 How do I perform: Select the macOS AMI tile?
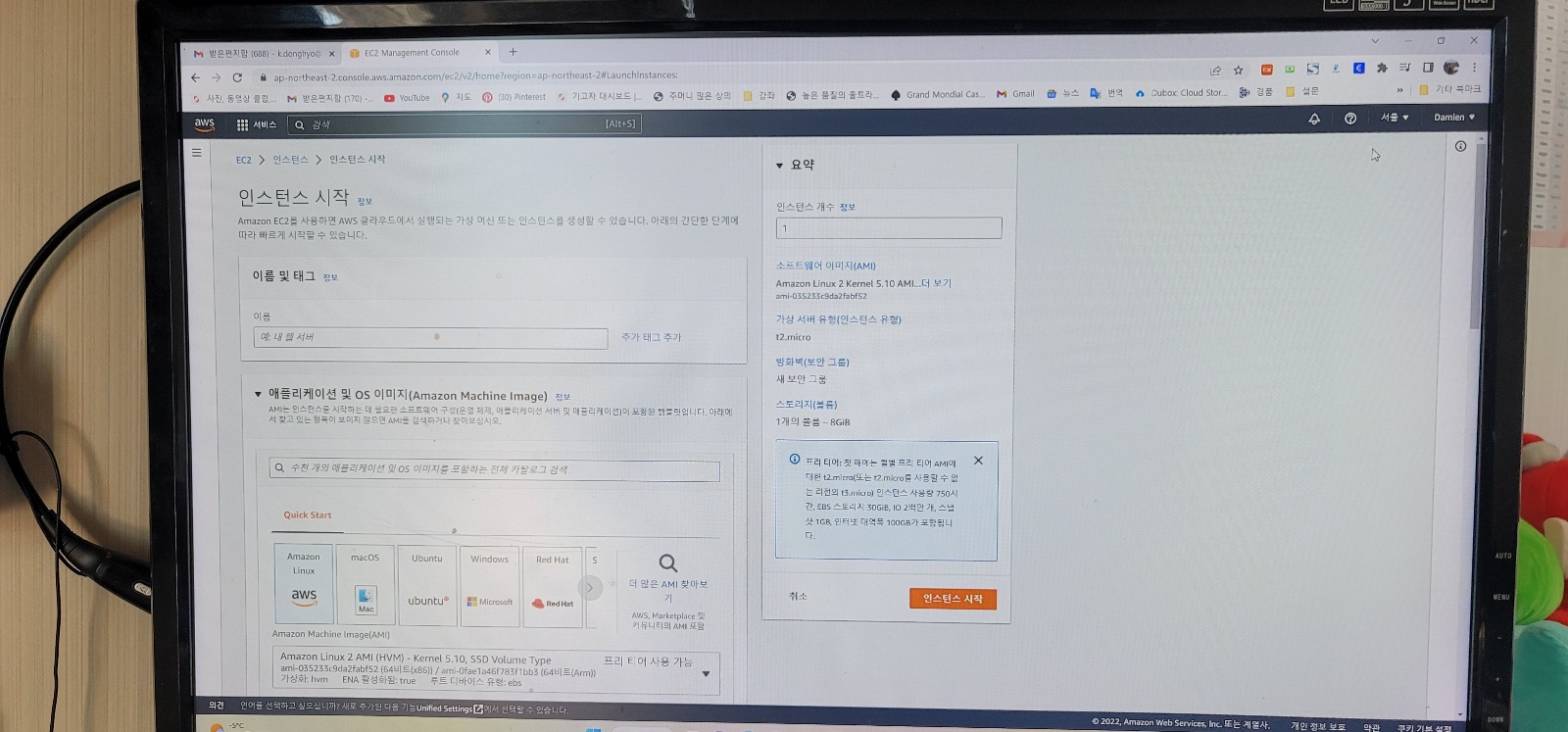point(365,584)
